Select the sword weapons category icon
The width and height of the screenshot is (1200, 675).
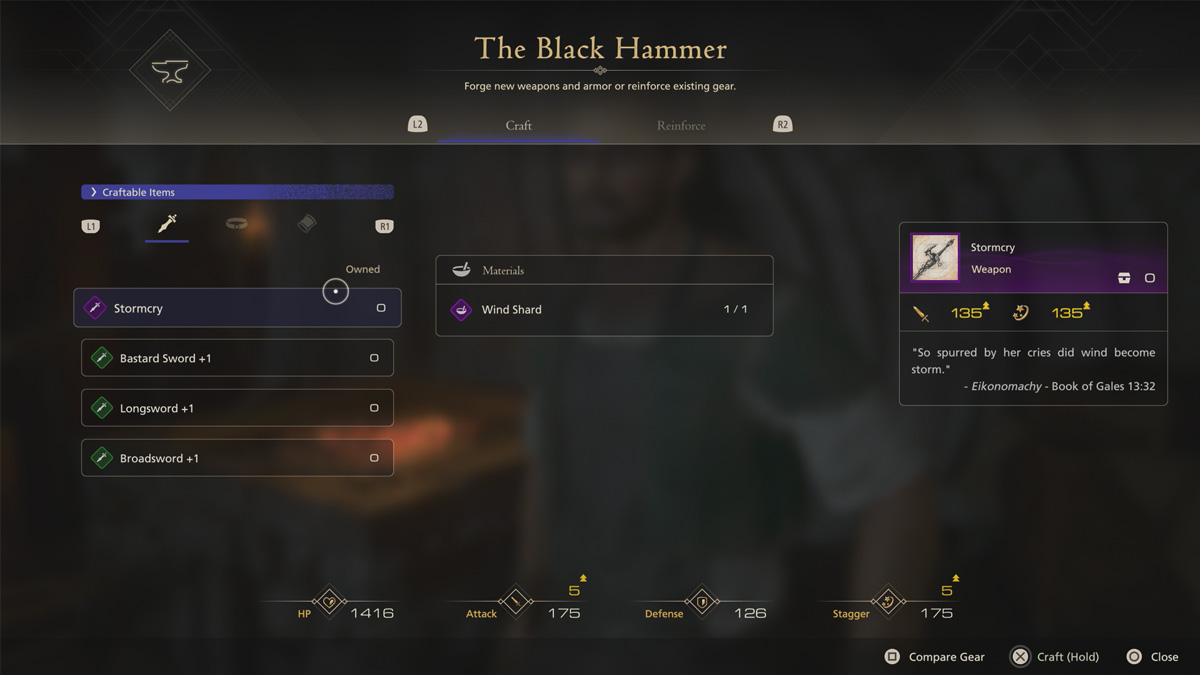(166, 224)
